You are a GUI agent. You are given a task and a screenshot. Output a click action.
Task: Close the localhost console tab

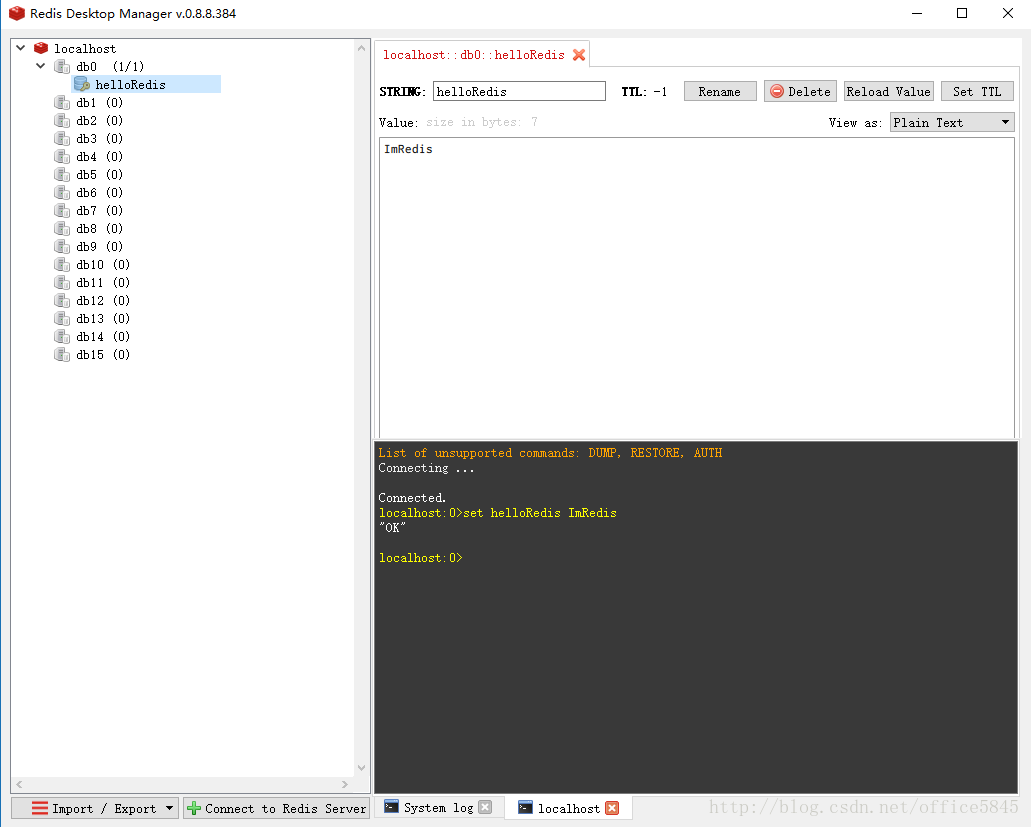(x=612, y=808)
